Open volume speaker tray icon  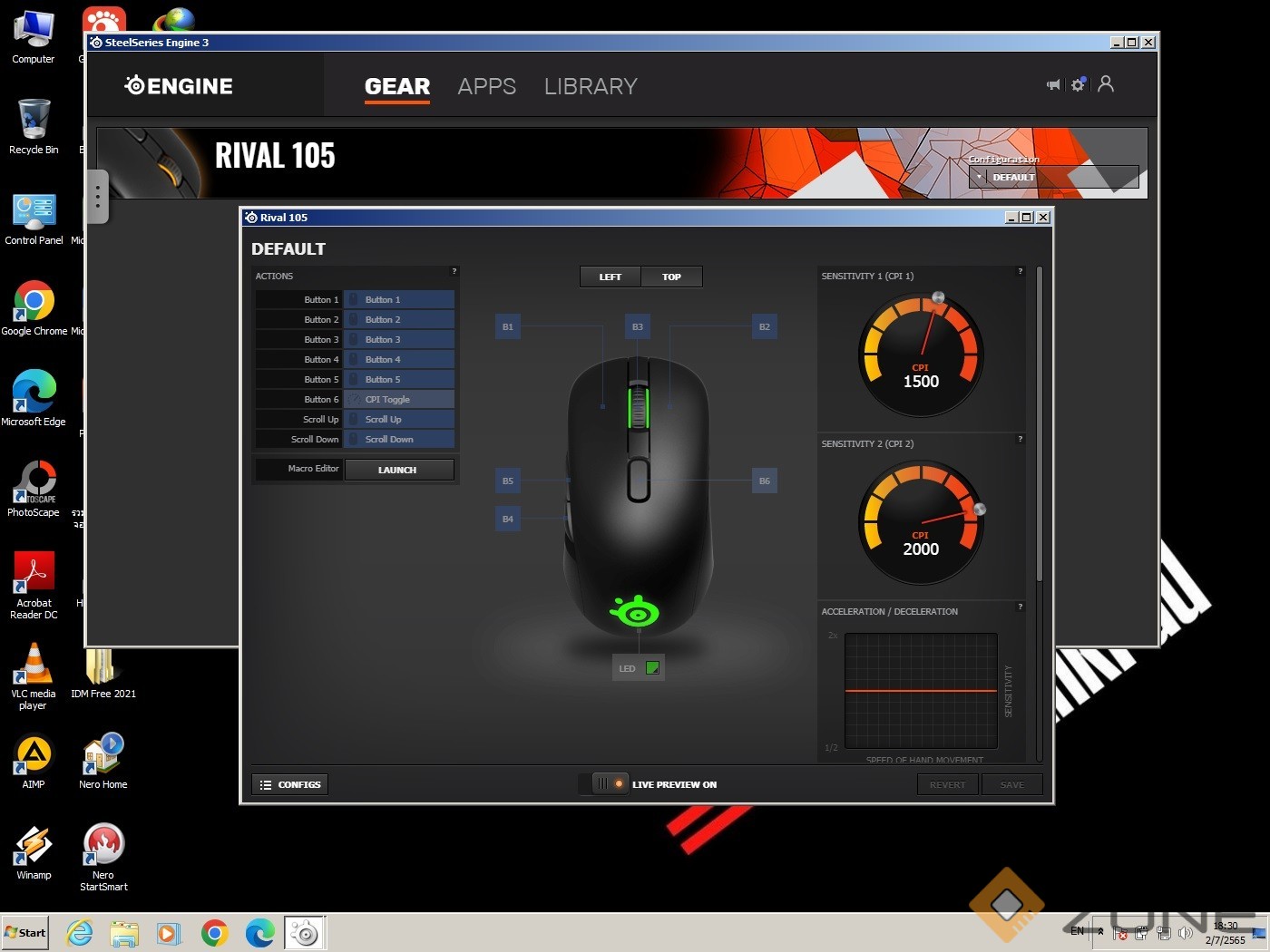[1185, 933]
